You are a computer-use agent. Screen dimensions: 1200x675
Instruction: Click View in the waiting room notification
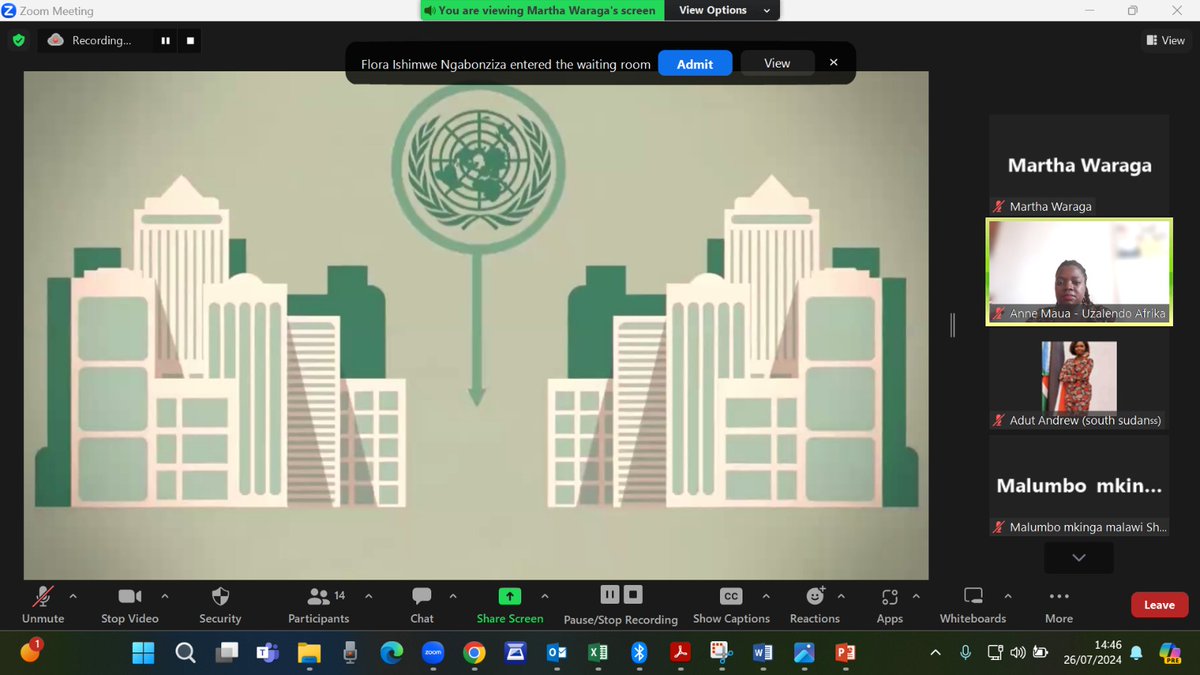point(777,63)
